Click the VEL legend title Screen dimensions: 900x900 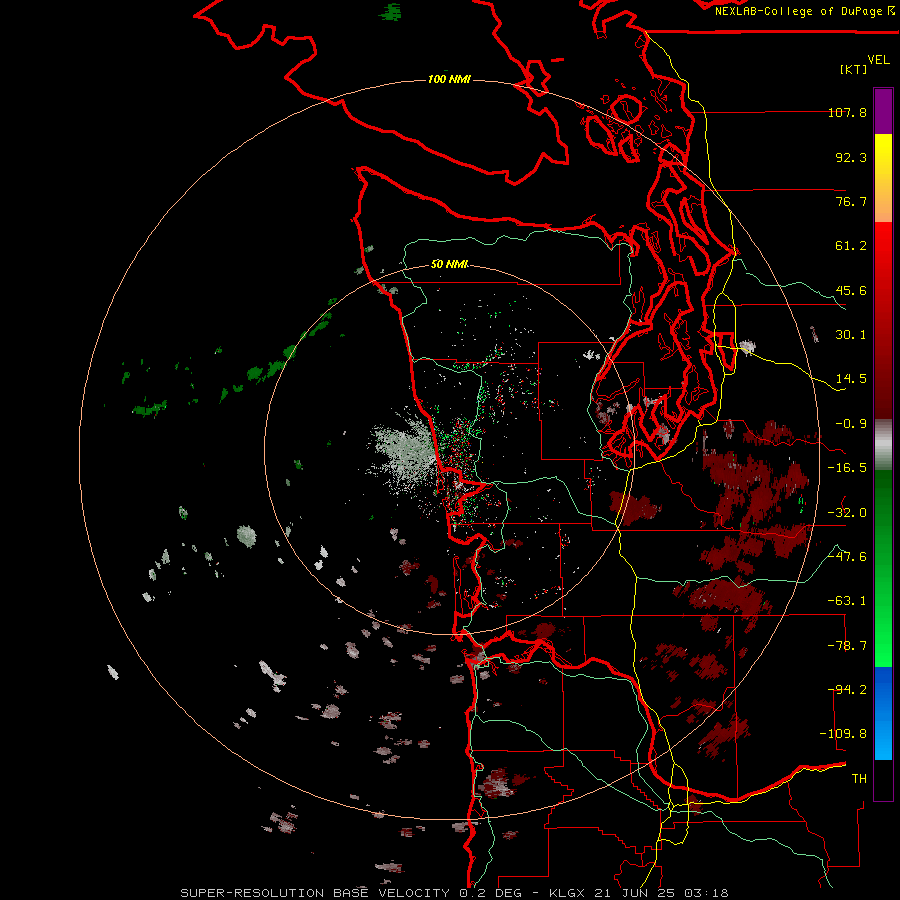coord(879,60)
